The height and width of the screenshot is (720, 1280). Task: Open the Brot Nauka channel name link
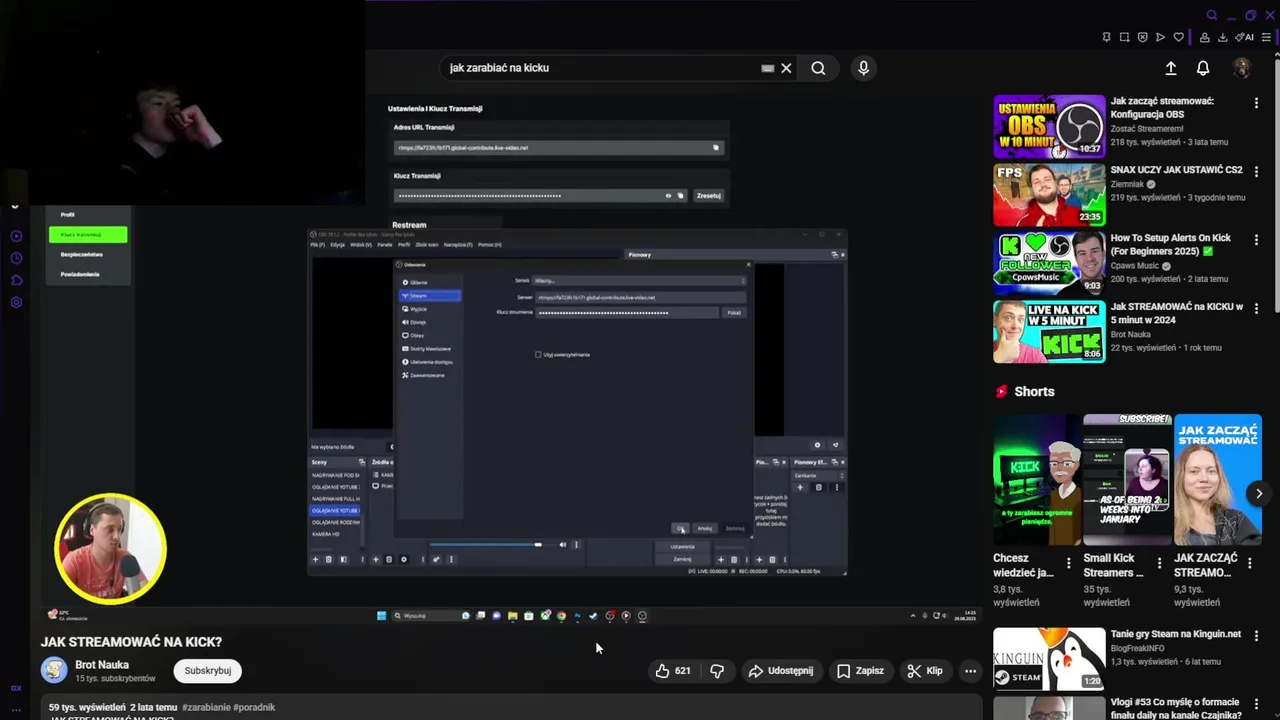pyautogui.click(x=102, y=665)
